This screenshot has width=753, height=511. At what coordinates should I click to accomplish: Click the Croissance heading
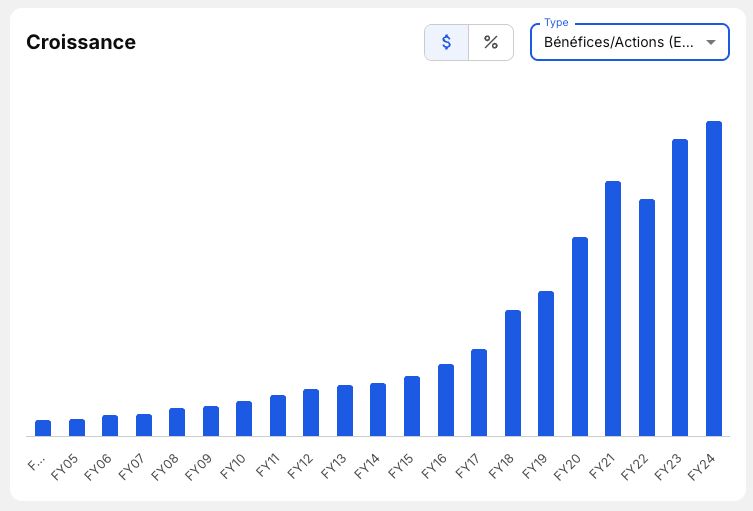[81, 42]
